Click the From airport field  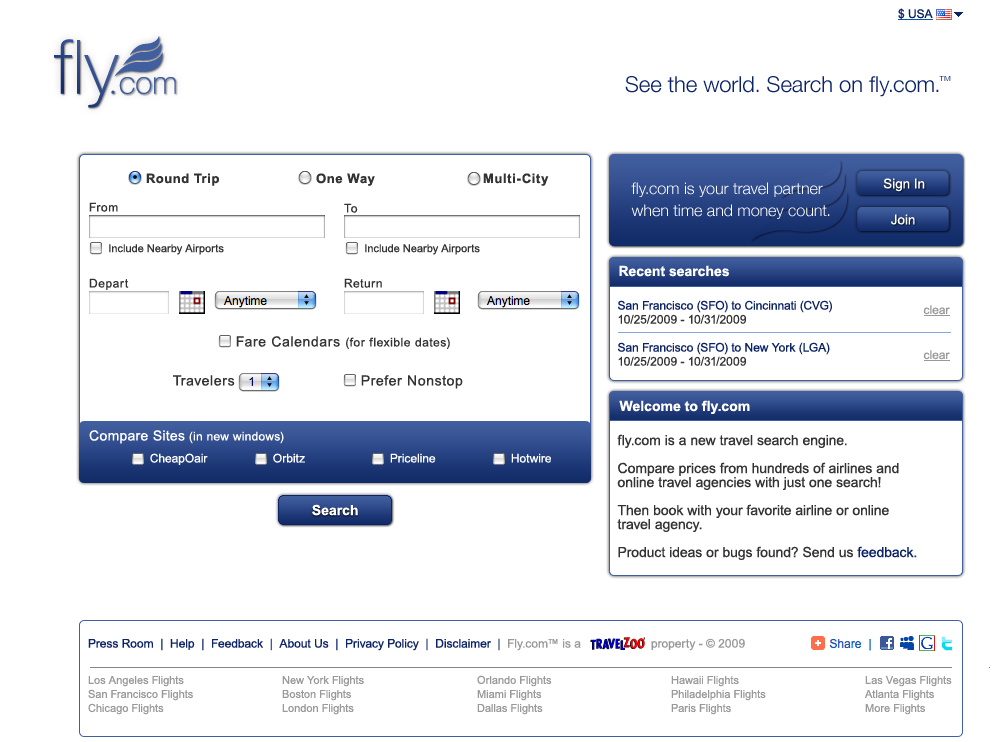coord(207,226)
